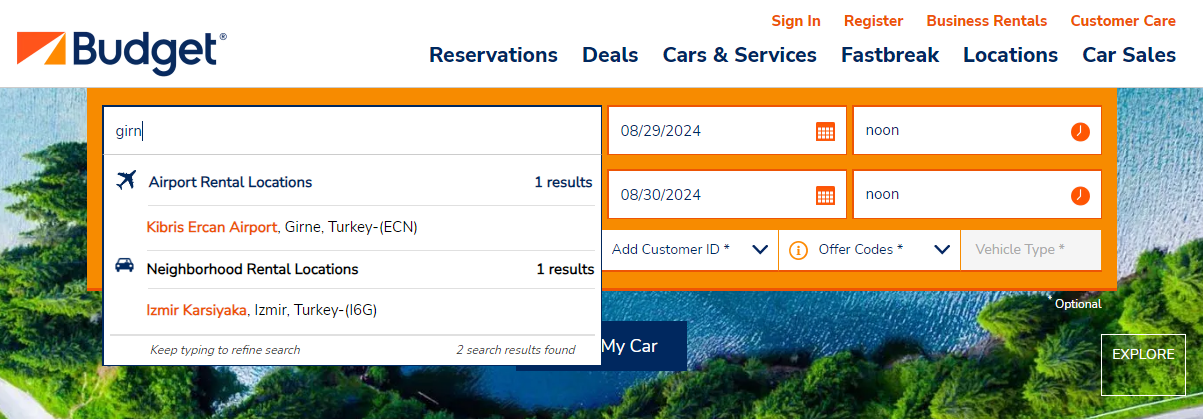1203x419 pixels.
Task: Click the Budget logo
Action: tap(121, 52)
